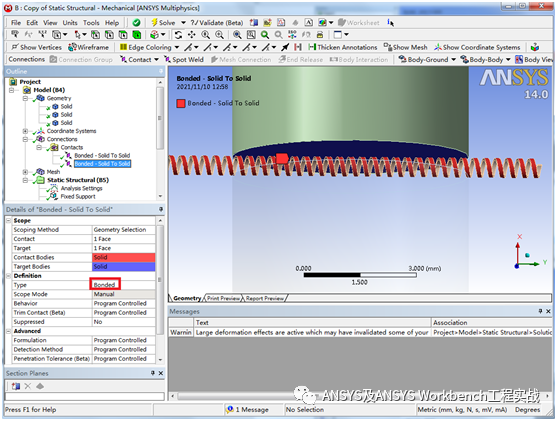This screenshot has width=557, height=421.
Task: Open the View menu
Action: point(50,23)
